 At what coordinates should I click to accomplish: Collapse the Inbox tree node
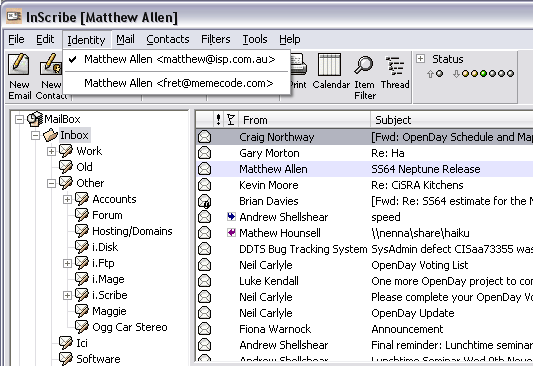35,135
